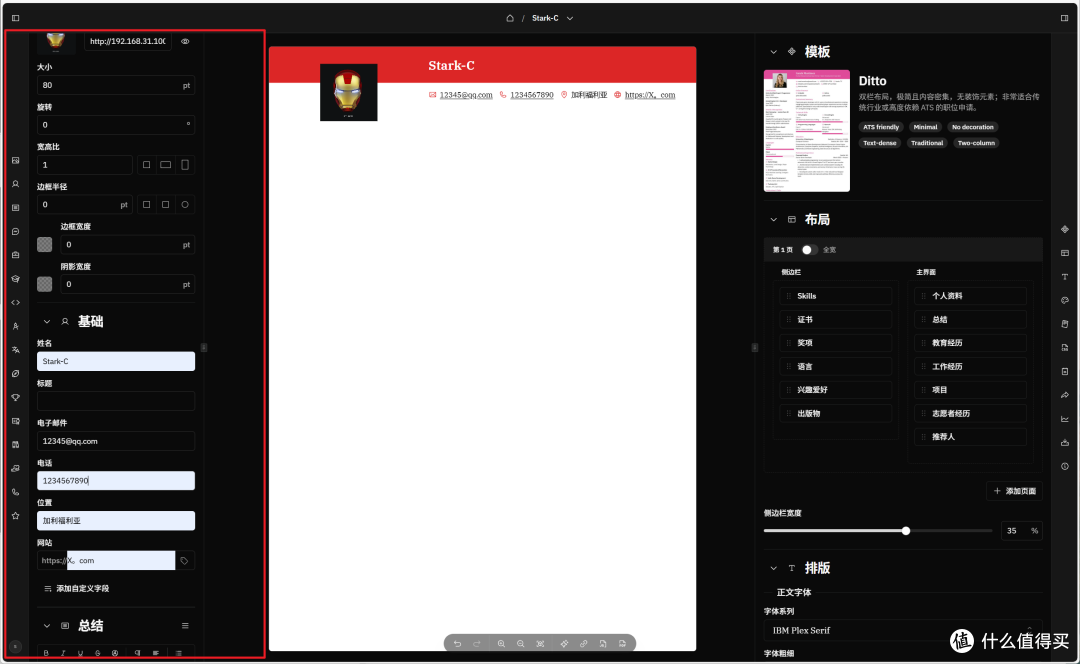Copy resume link from bottom toolbar
The width and height of the screenshot is (1080, 664).
point(583,643)
